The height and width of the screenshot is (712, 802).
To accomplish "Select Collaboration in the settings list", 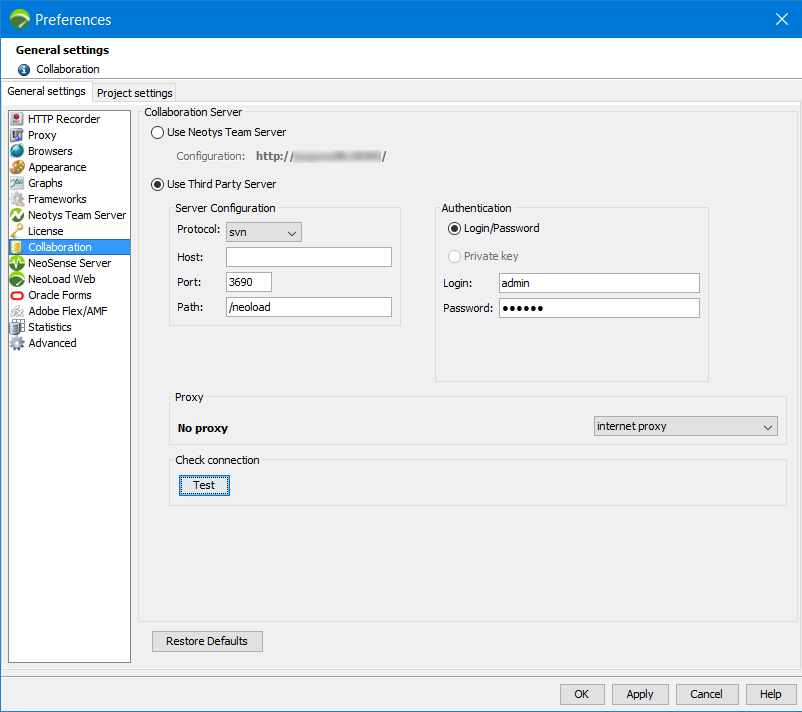I will point(70,247).
